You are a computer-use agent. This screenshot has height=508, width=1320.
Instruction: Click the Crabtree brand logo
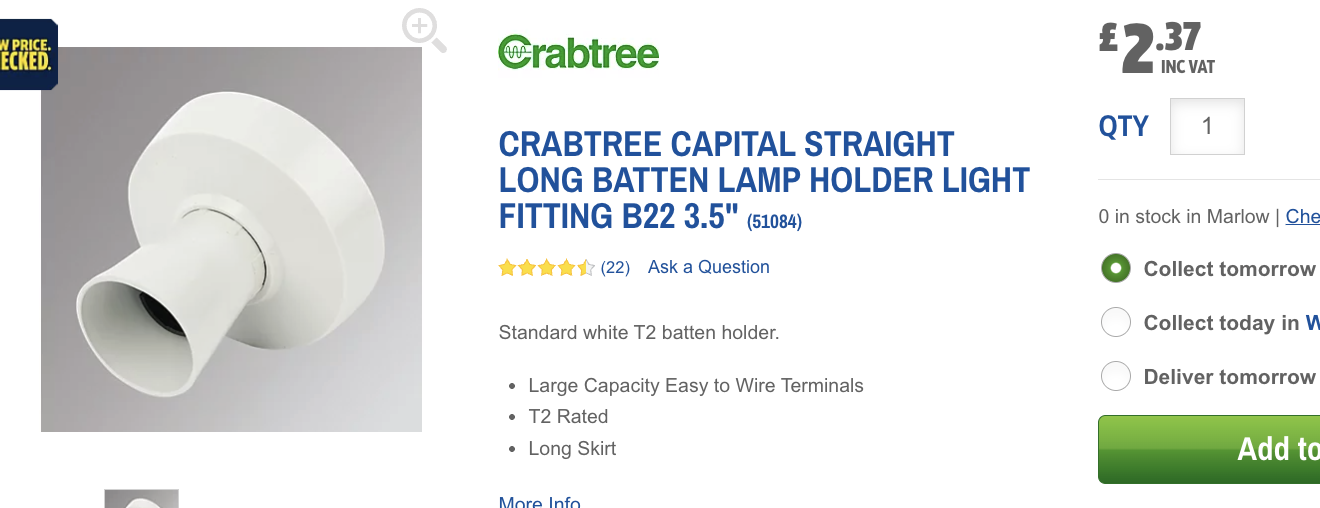tap(579, 52)
